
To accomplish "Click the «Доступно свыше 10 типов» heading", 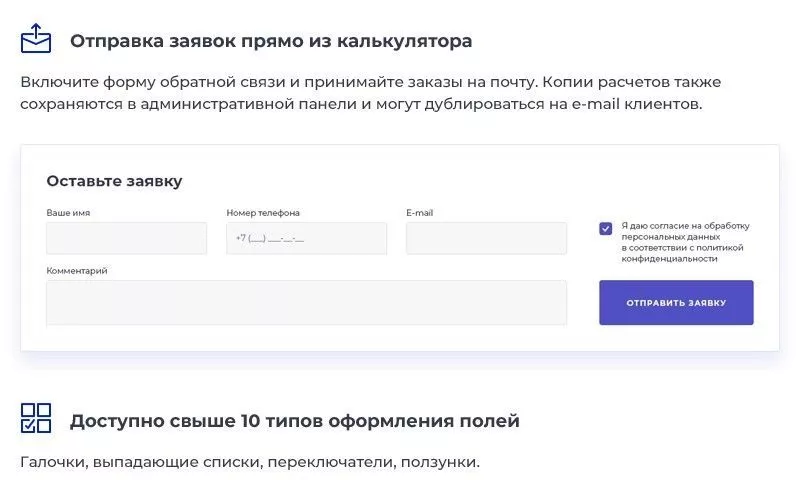I will click(295, 421).
